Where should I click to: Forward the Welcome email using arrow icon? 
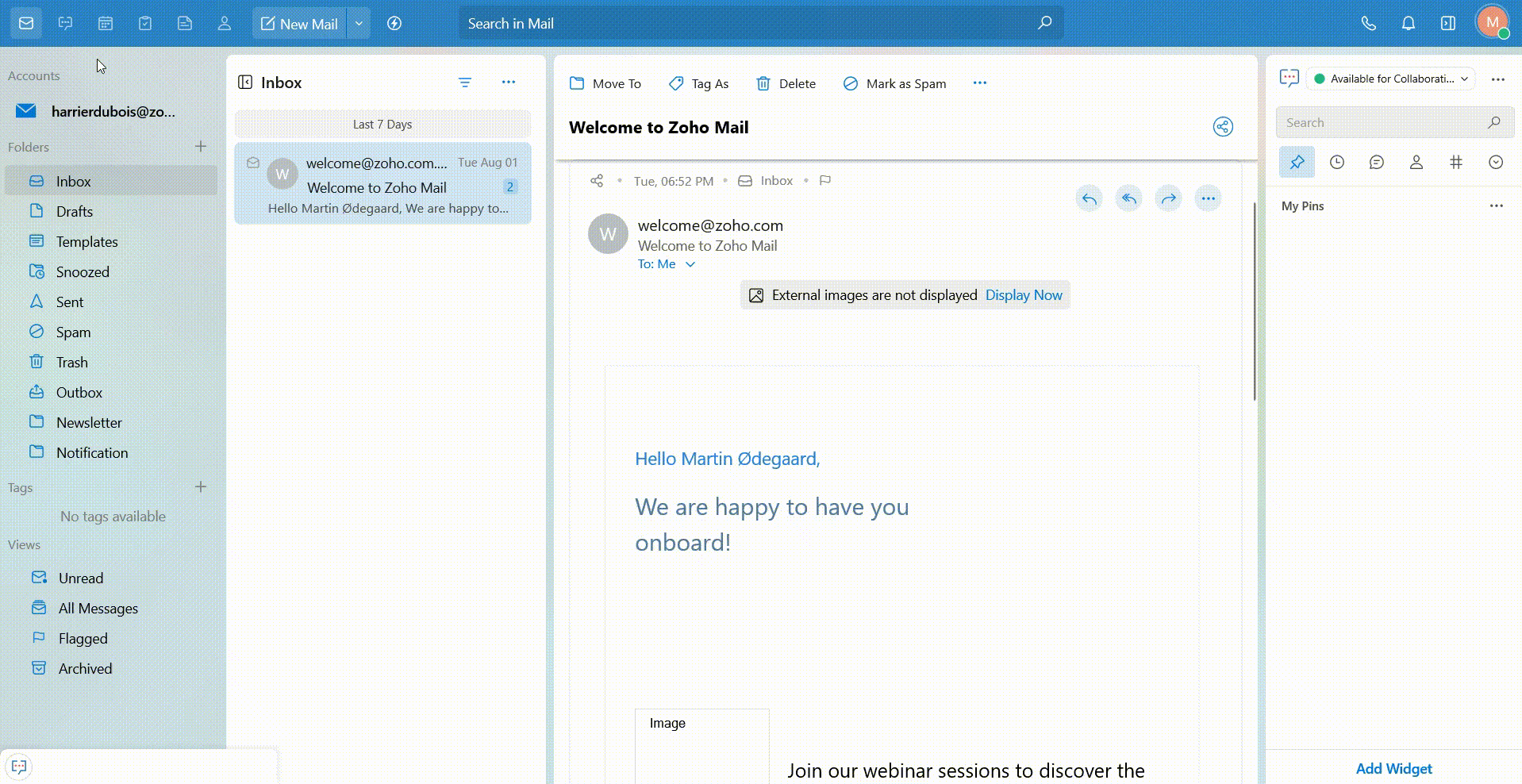(x=1168, y=198)
